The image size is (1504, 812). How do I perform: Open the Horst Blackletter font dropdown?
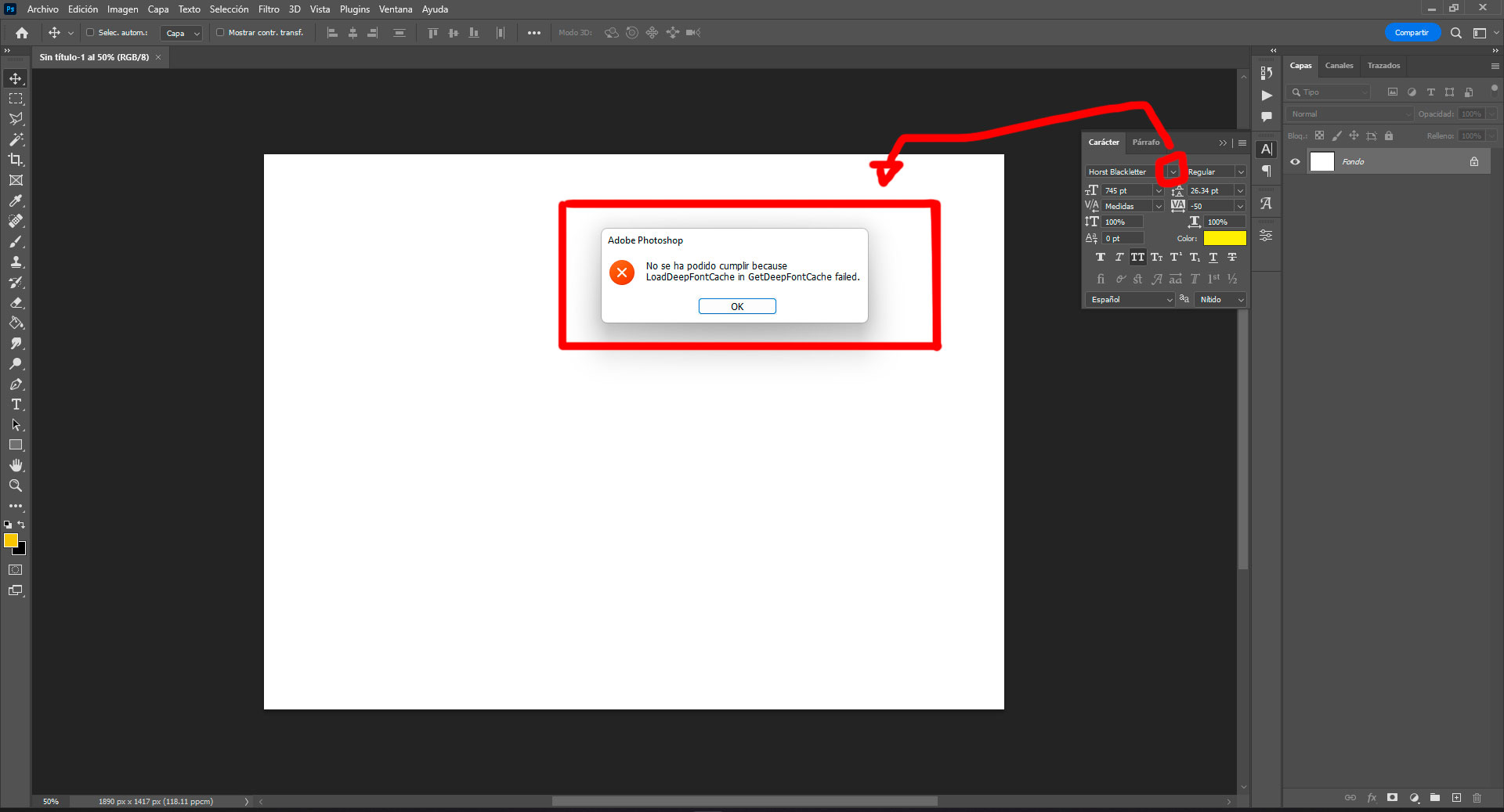click(x=1173, y=171)
